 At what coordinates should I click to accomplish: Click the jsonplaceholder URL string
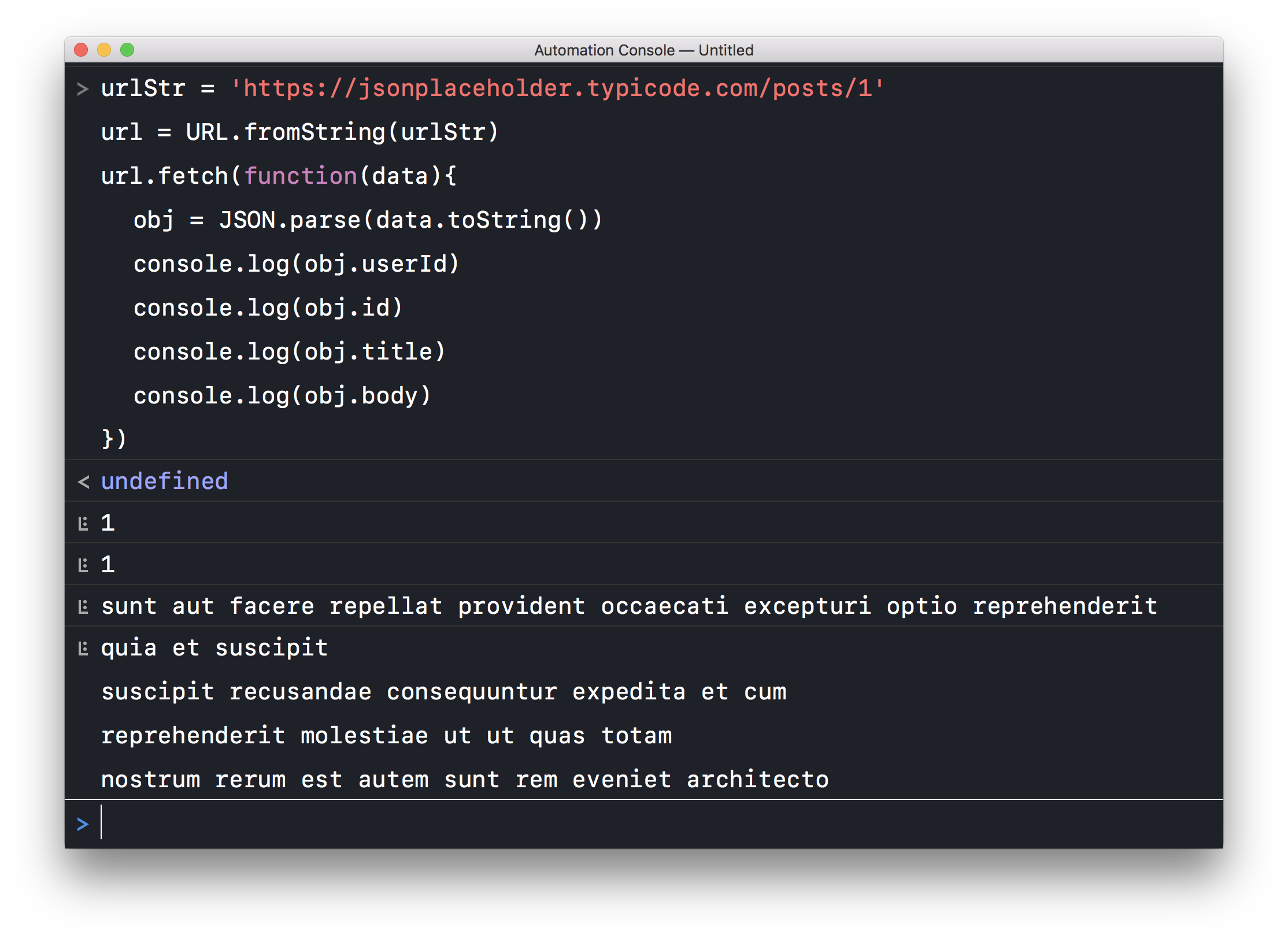(x=557, y=88)
